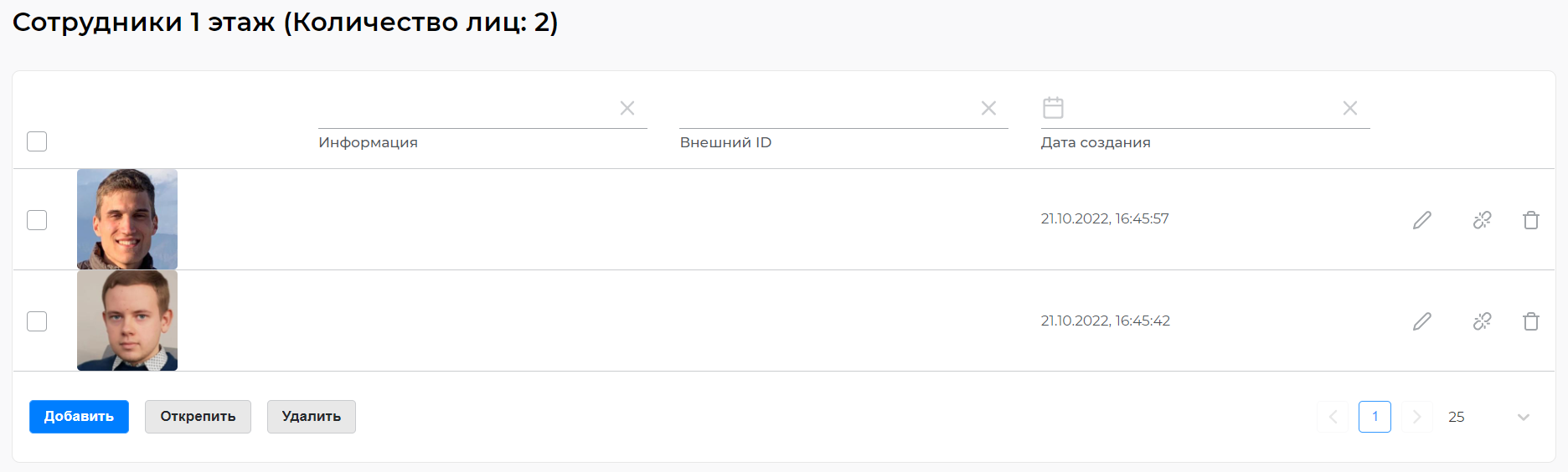Clear the Информация filter field

coord(627,108)
